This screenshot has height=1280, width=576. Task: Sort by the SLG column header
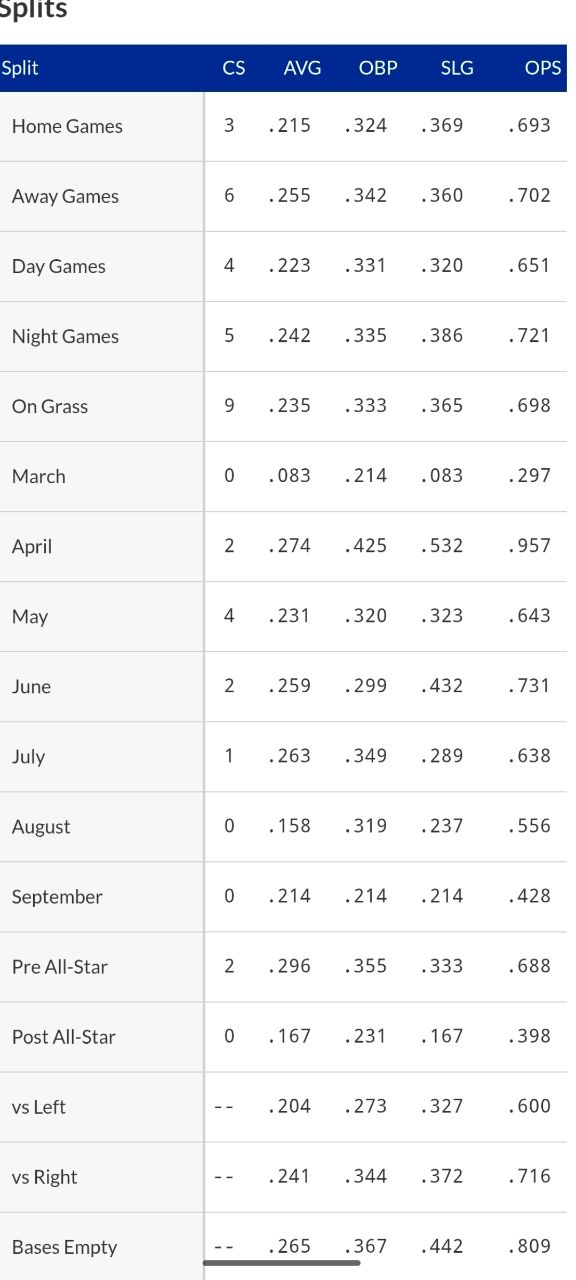tap(457, 69)
